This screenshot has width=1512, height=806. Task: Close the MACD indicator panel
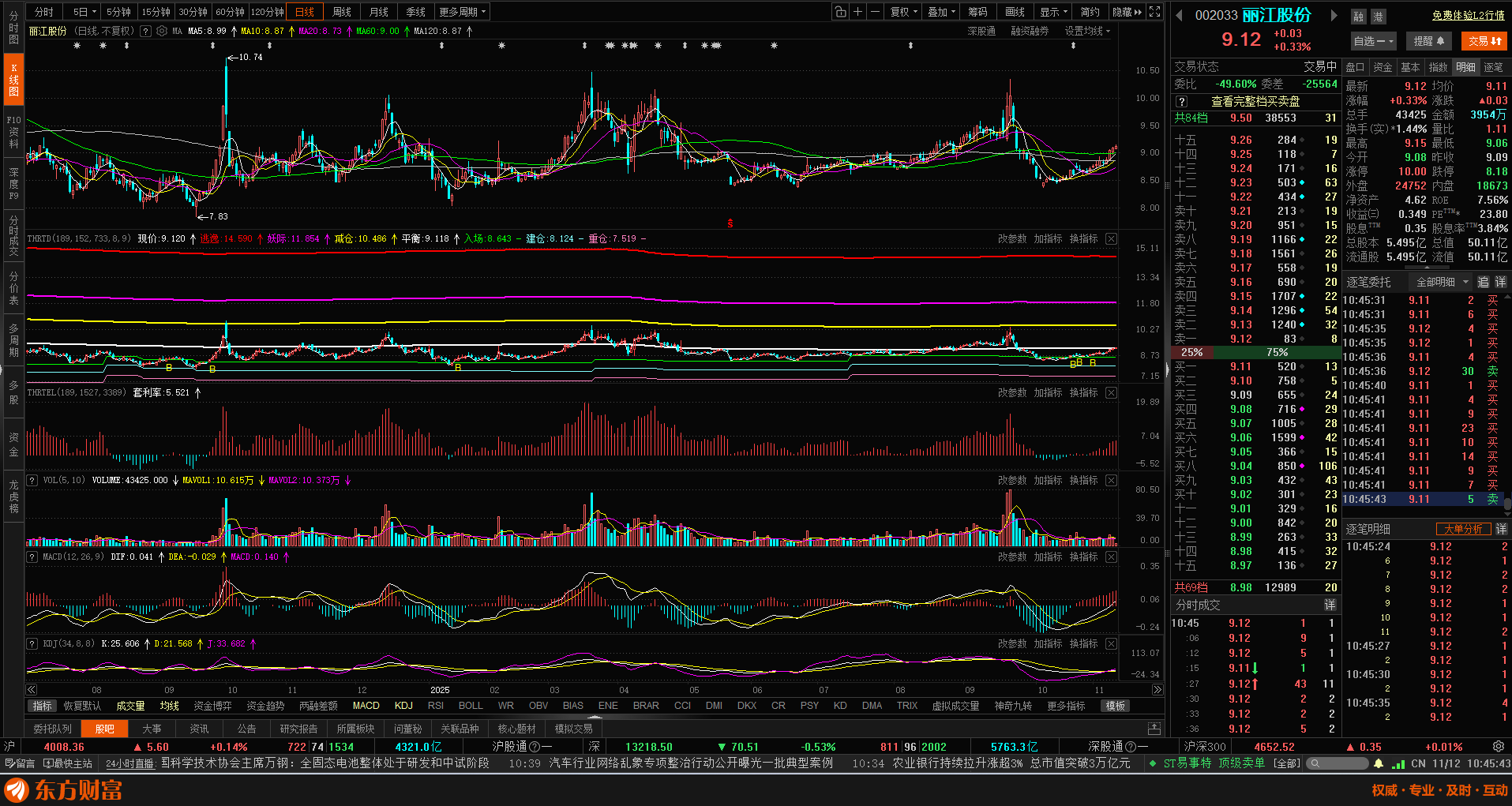tap(1111, 557)
